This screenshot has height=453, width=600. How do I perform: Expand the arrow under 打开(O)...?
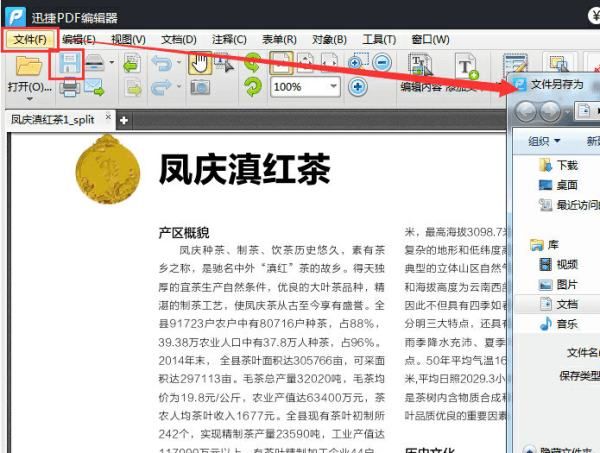29,99
